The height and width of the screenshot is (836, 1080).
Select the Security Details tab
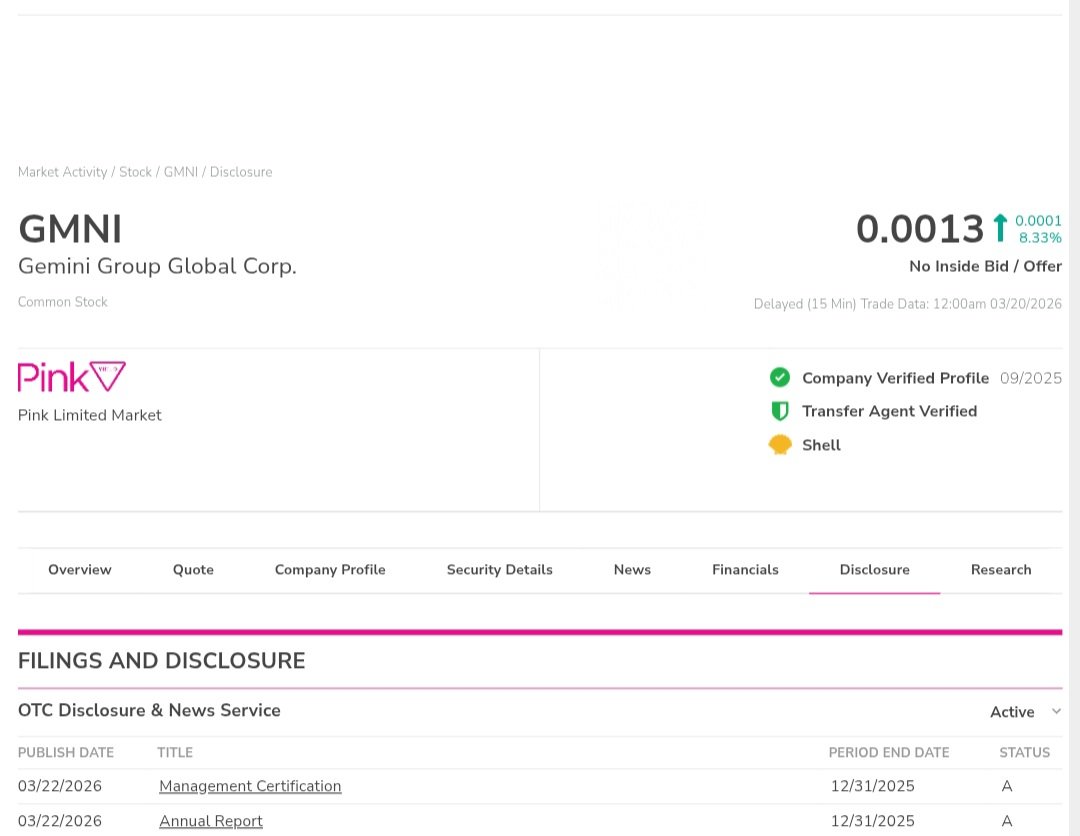499,569
